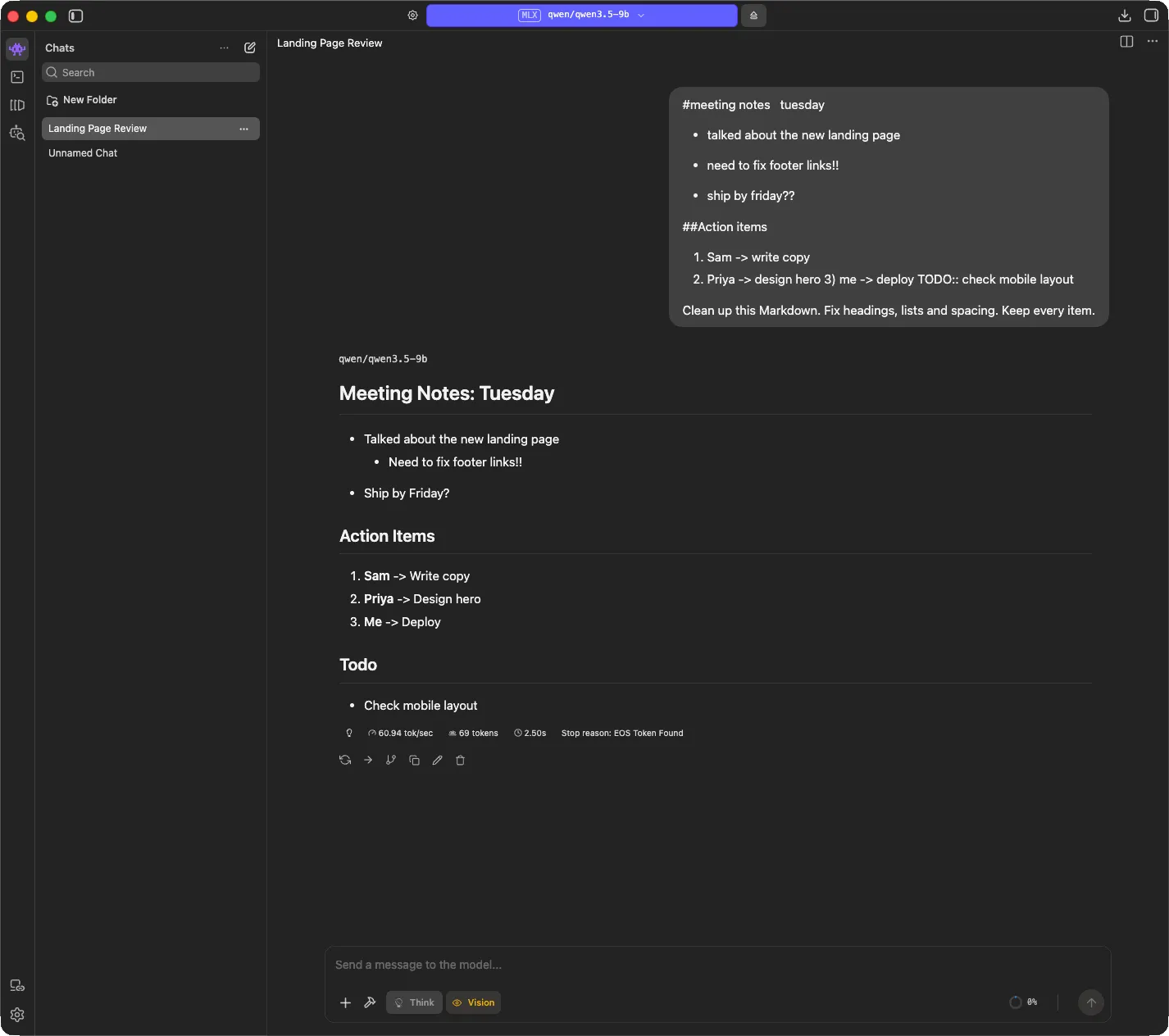Toggle split view for the chat
The image size is (1169, 1036).
click(x=1126, y=42)
